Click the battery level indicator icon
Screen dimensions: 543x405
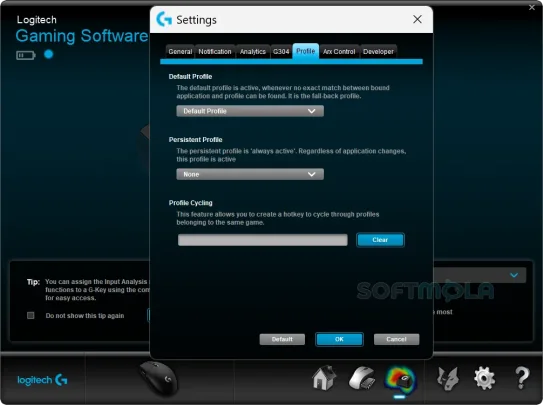click(26, 55)
